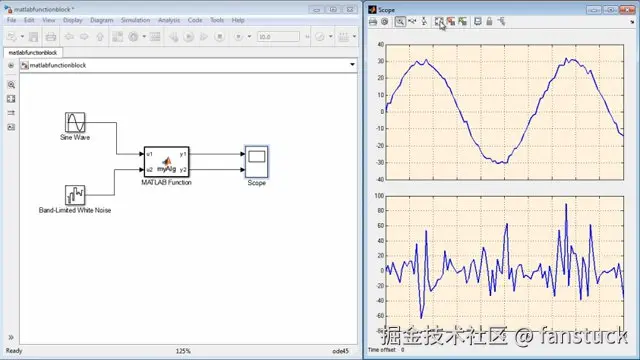Click the Print icon in Simulink toolbar
This screenshot has height=360, width=640.
51,37
